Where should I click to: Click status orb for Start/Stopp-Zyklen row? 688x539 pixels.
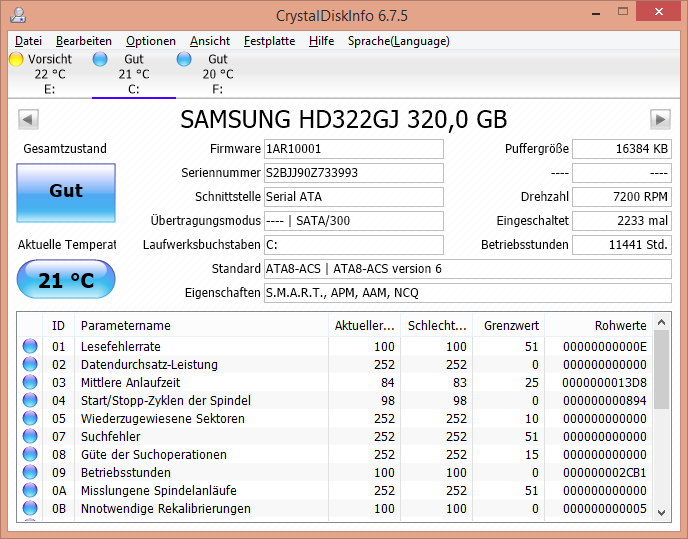point(30,400)
